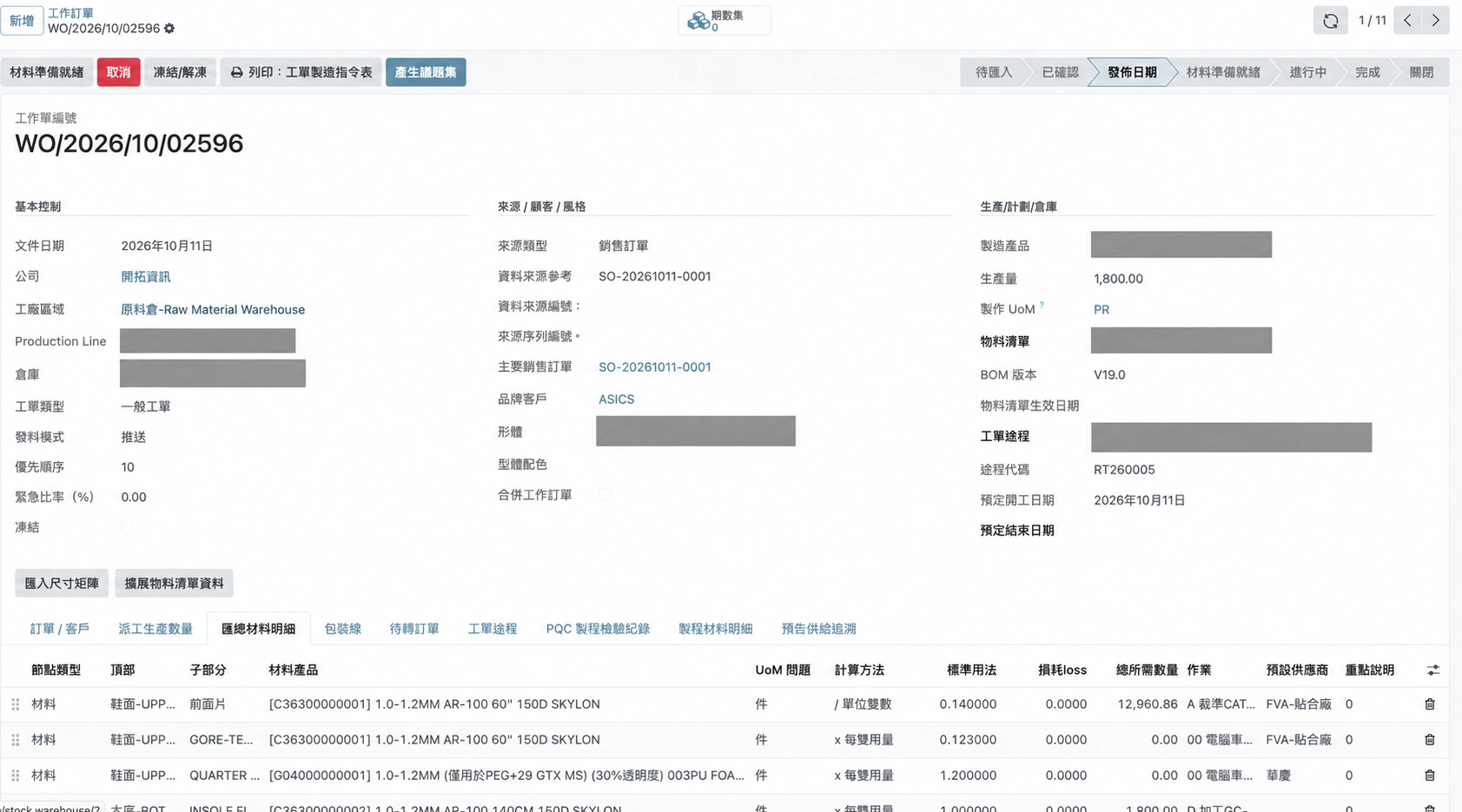Click the 新增 button
Screen dimensions: 1462x812
pyautogui.click(x=22, y=21)
